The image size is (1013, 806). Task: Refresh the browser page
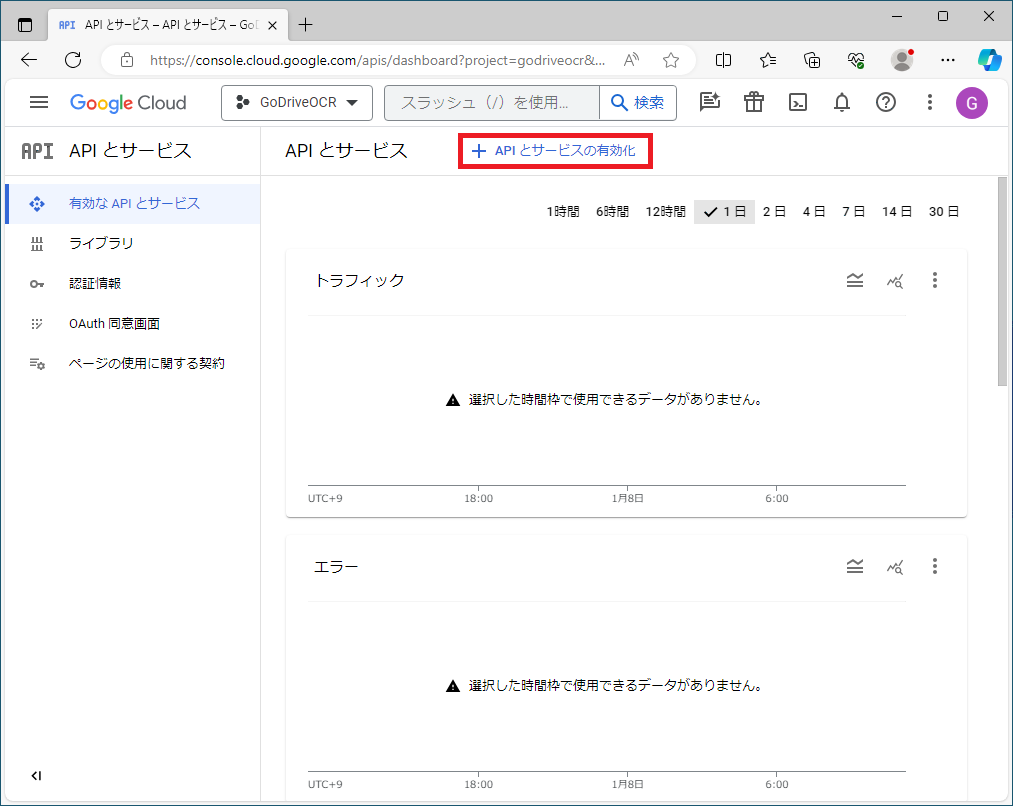pos(73,60)
